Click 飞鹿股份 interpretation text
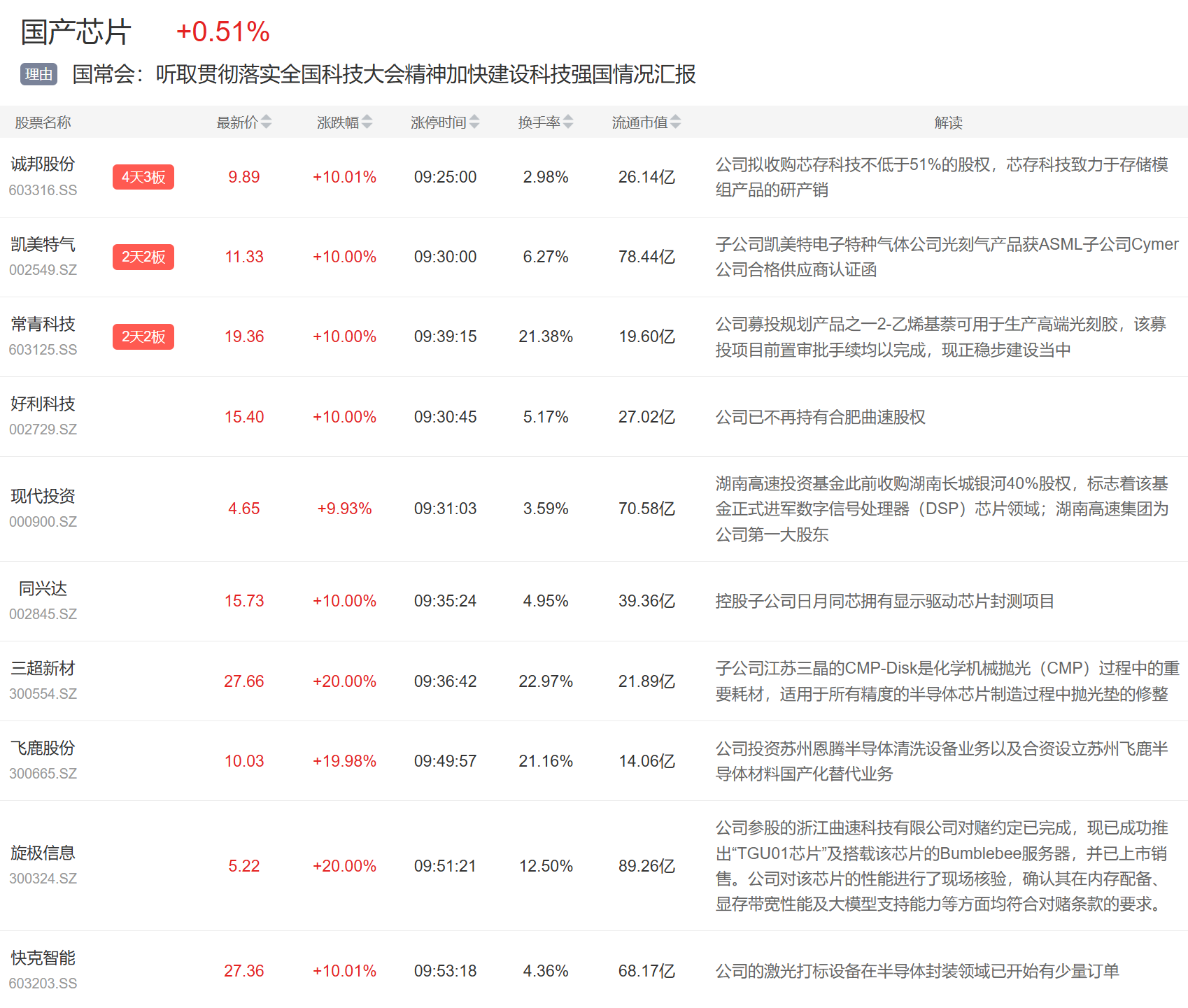 (941, 761)
